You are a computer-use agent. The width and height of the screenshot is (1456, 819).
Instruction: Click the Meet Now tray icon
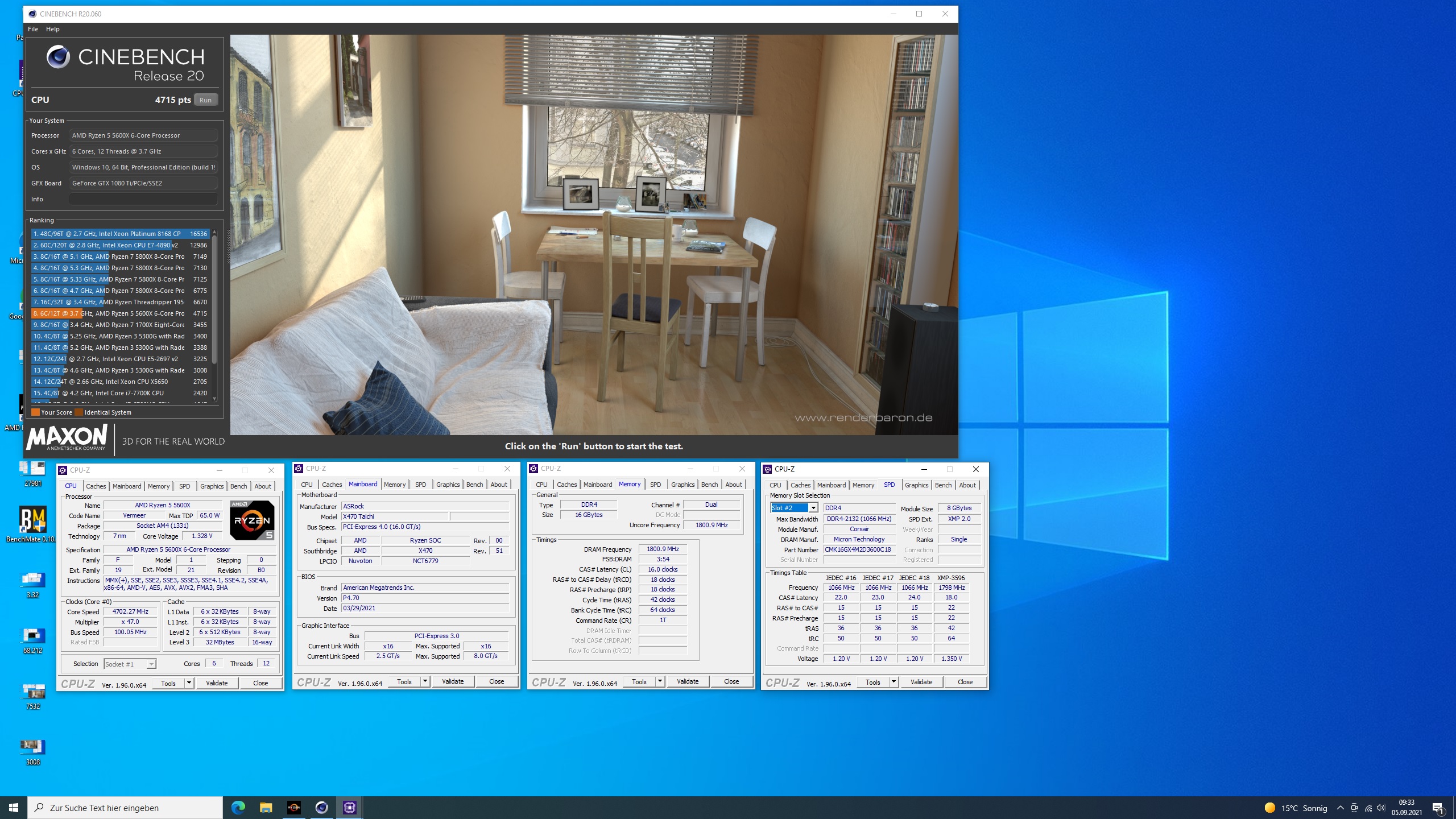pos(1354,808)
